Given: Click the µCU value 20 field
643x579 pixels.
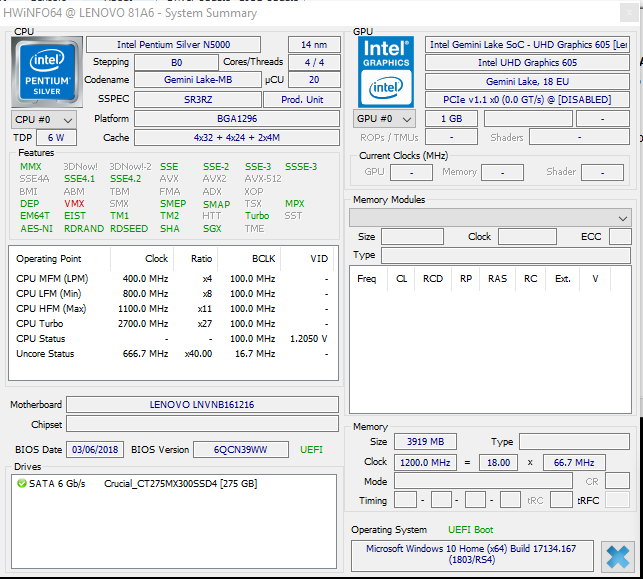Looking at the screenshot, I should (x=314, y=80).
